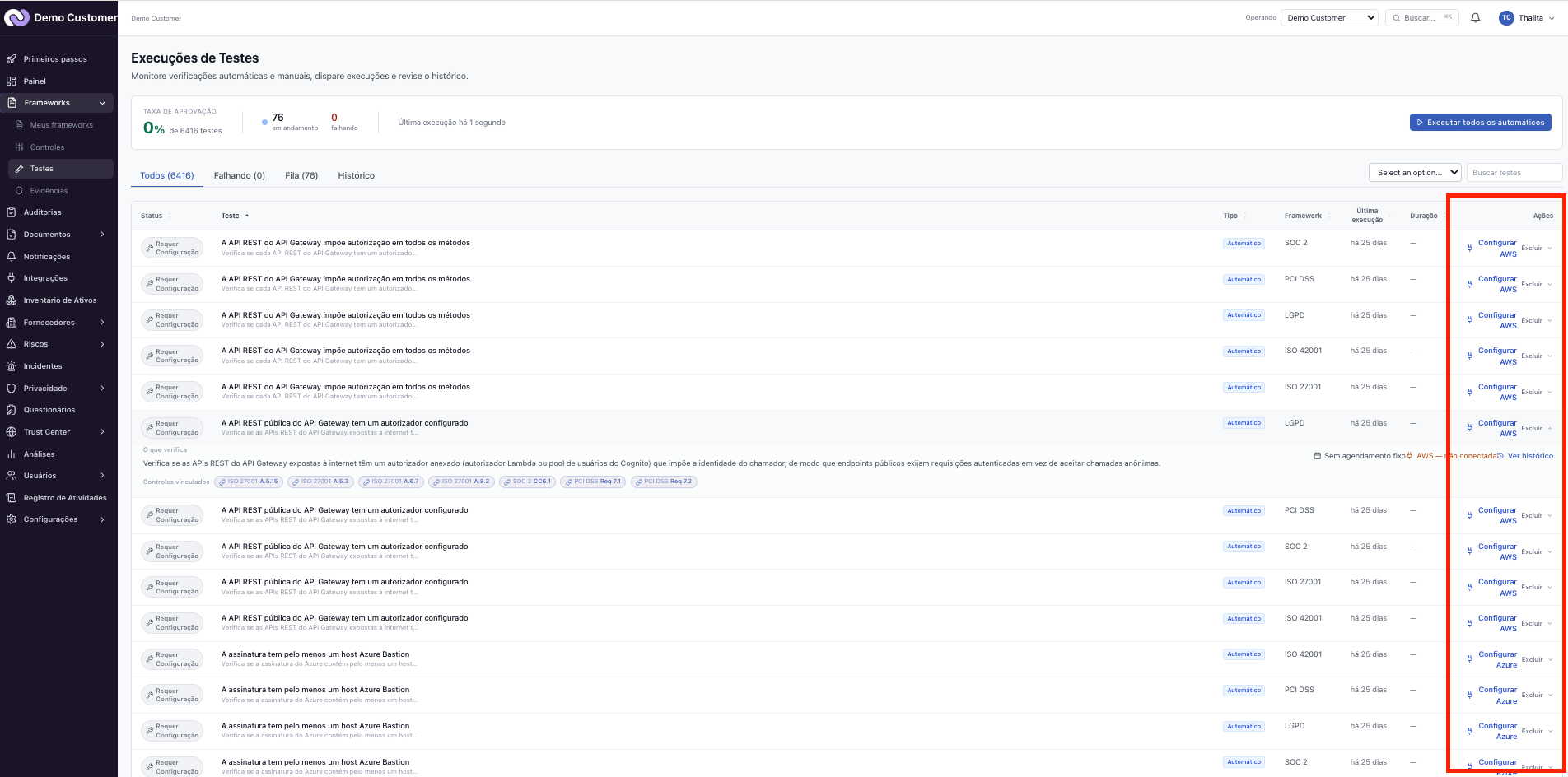
Task: Switch to the Fila (76) tab
Action: tap(301, 176)
